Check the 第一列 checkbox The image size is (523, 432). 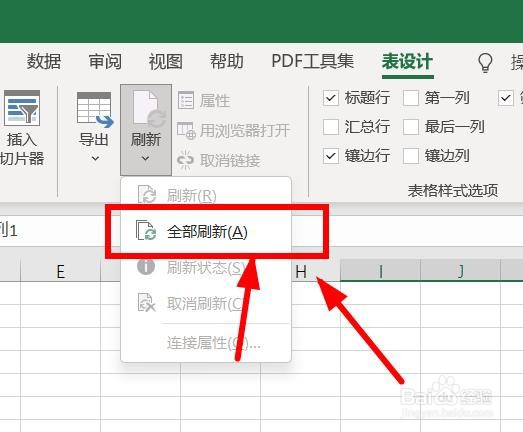tap(411, 98)
